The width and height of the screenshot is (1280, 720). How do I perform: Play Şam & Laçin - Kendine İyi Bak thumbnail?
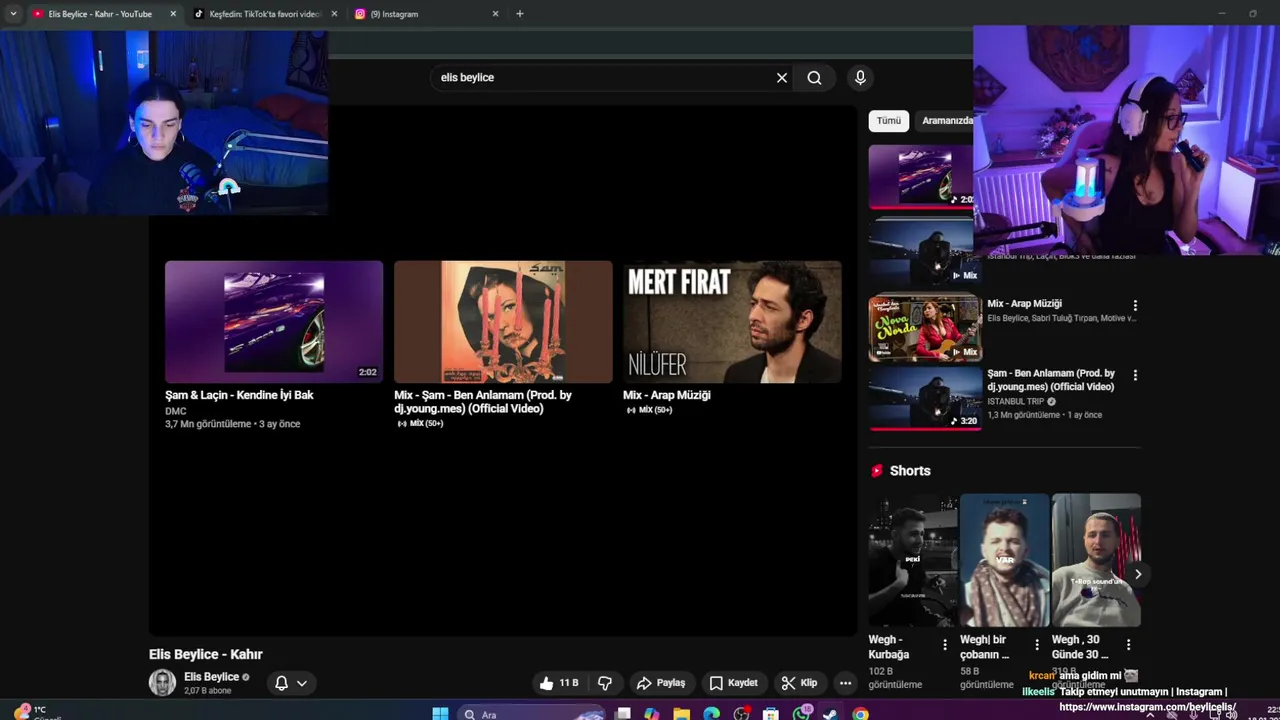click(274, 322)
